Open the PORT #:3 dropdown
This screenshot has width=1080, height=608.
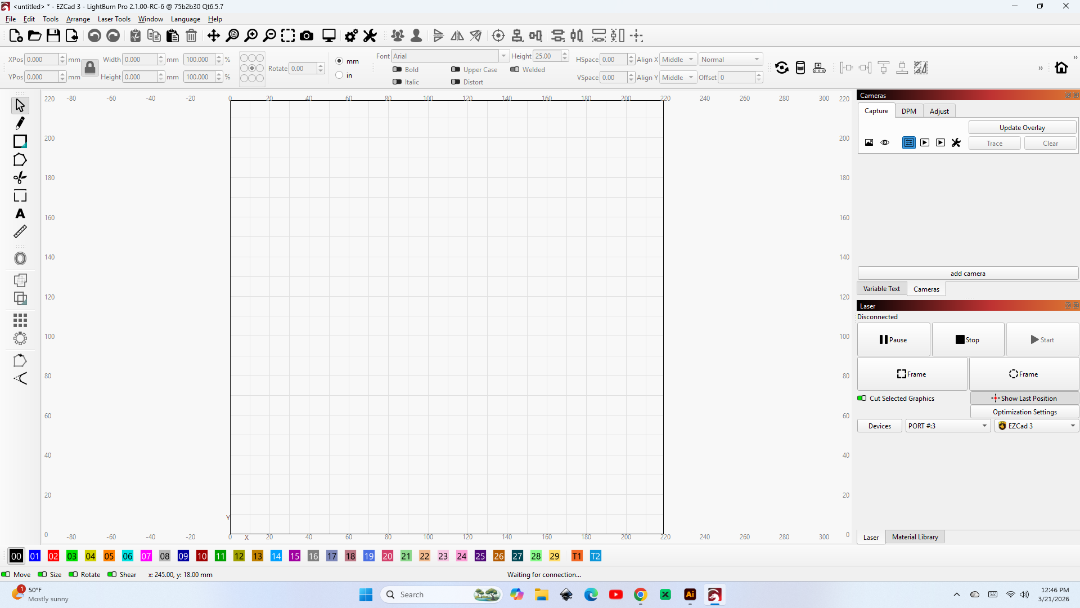tap(947, 426)
